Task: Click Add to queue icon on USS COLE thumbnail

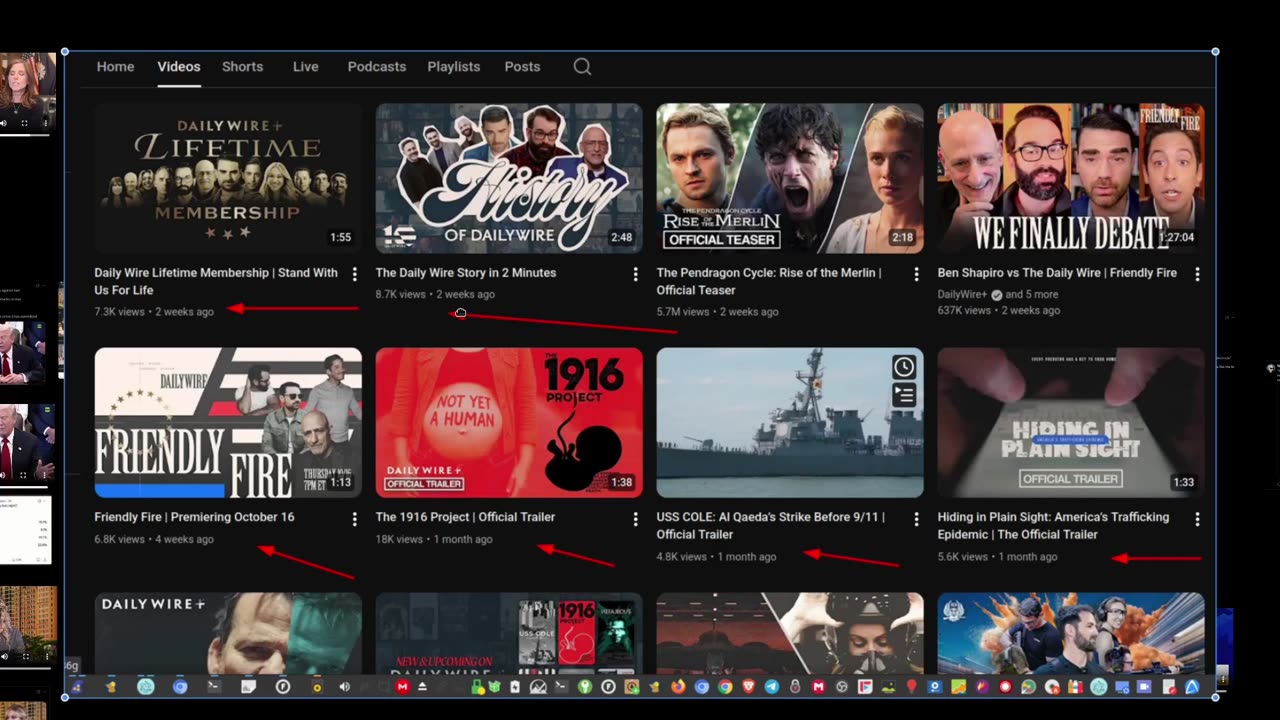Action: pos(904,395)
